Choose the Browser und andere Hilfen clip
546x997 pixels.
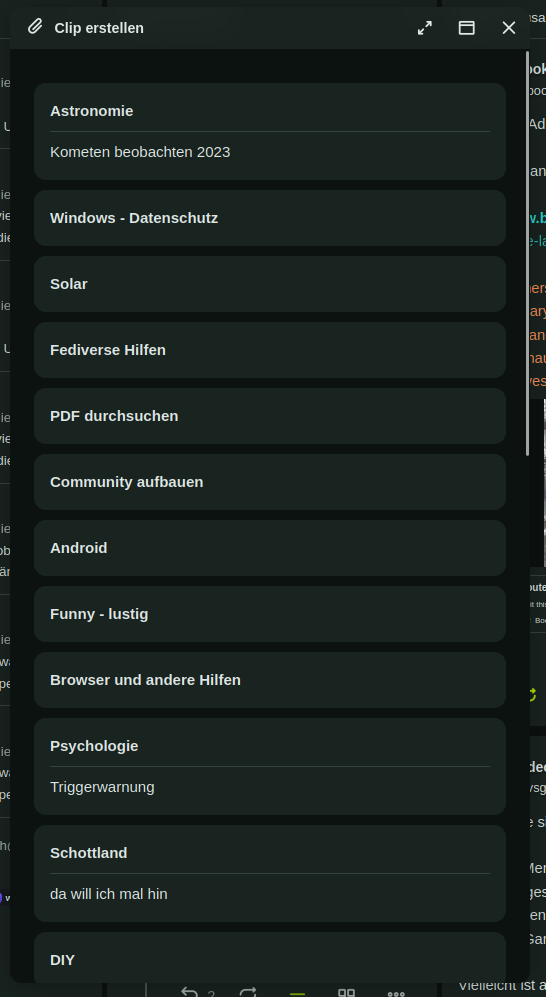(270, 680)
